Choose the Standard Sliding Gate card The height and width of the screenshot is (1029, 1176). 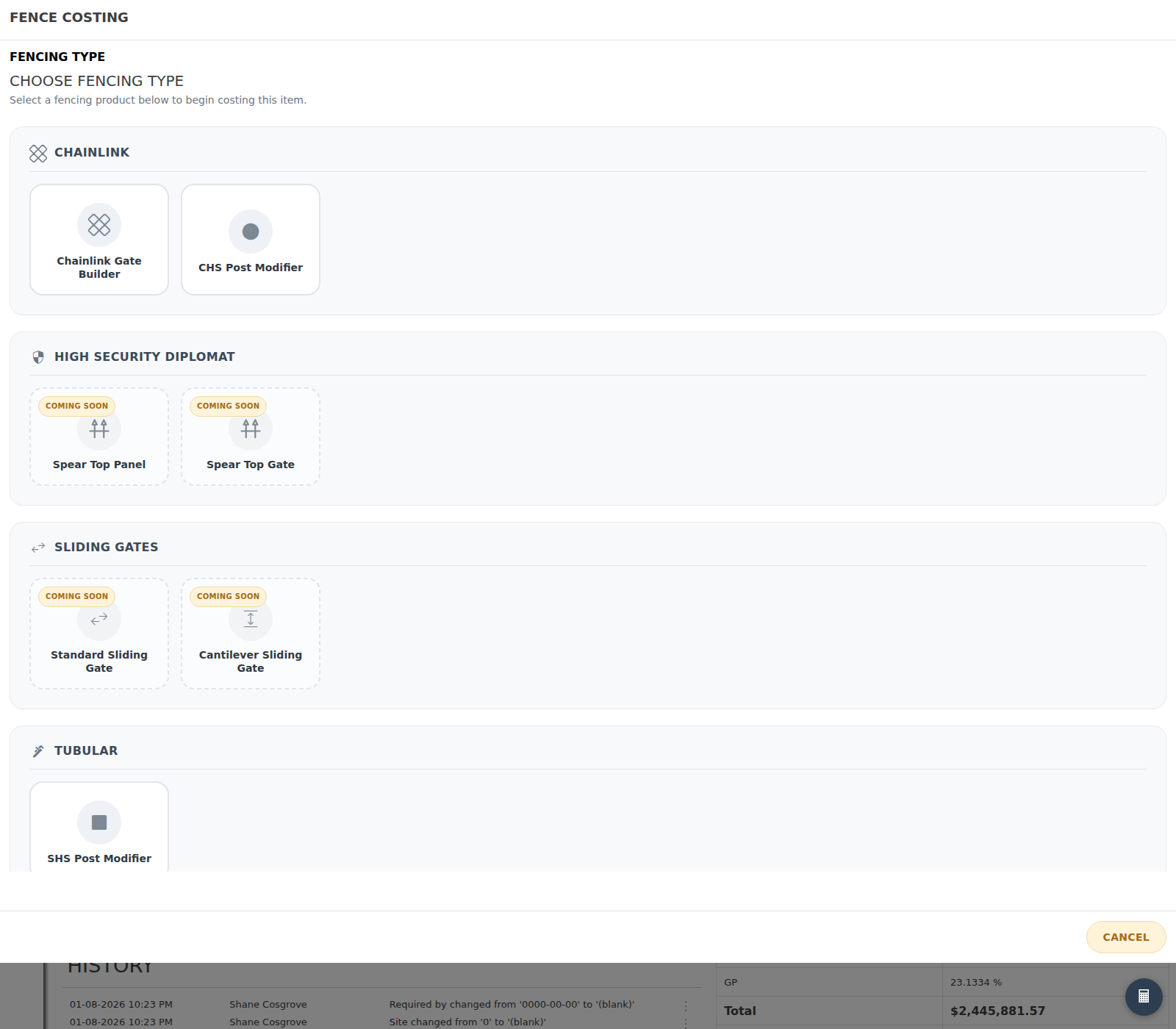click(x=99, y=634)
